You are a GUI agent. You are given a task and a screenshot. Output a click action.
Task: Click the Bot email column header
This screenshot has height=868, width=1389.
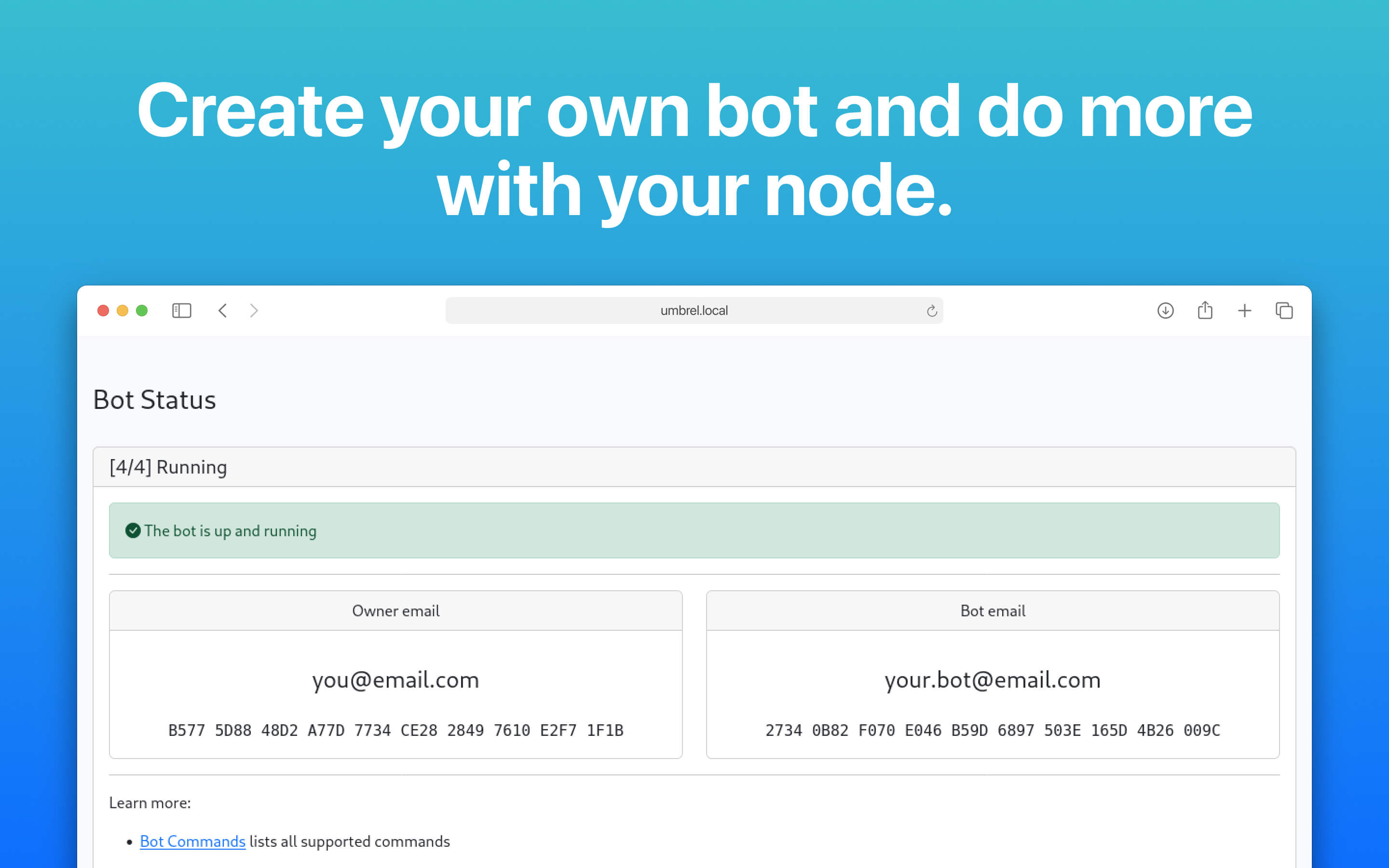(x=993, y=610)
